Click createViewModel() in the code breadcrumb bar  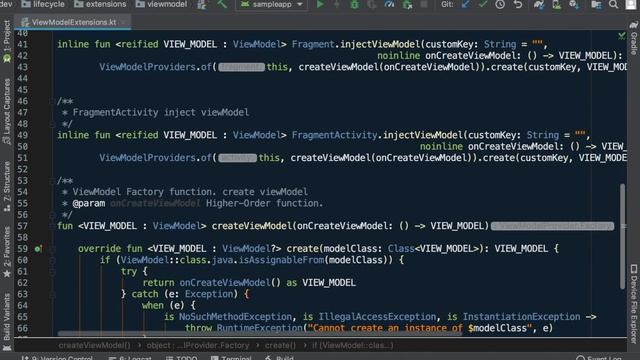pos(94,345)
